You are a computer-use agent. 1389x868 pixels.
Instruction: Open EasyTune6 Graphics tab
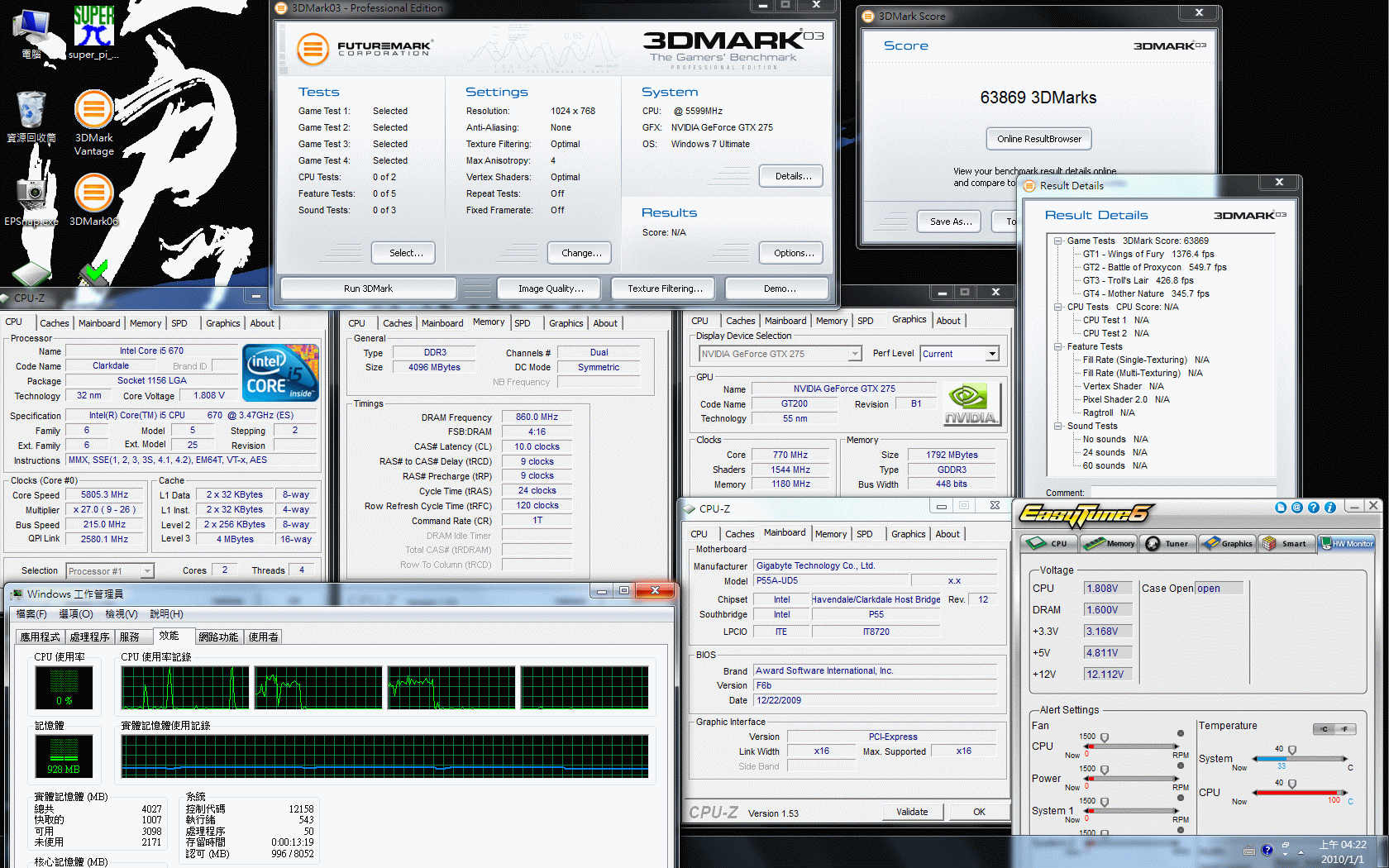point(1228,543)
